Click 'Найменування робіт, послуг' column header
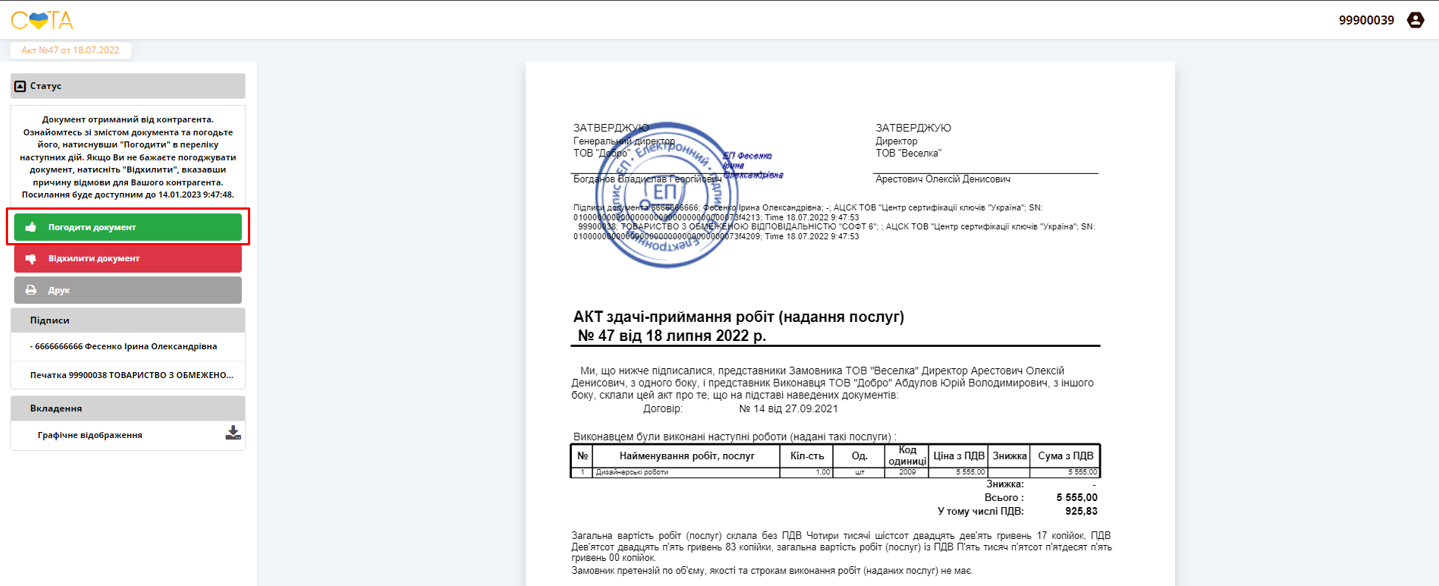 pos(687,456)
